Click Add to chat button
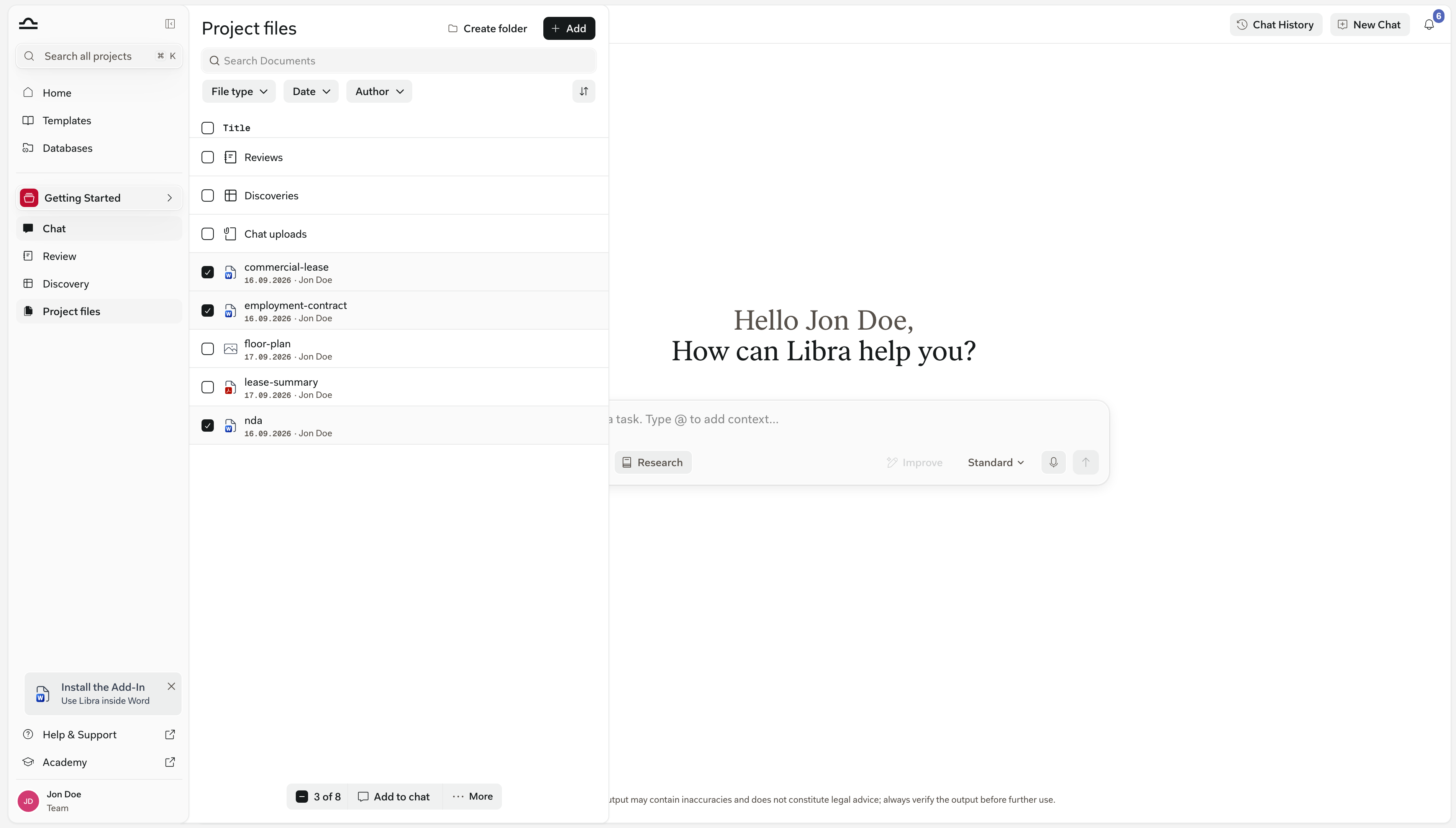Viewport: 1456px width, 828px height. [x=394, y=796]
